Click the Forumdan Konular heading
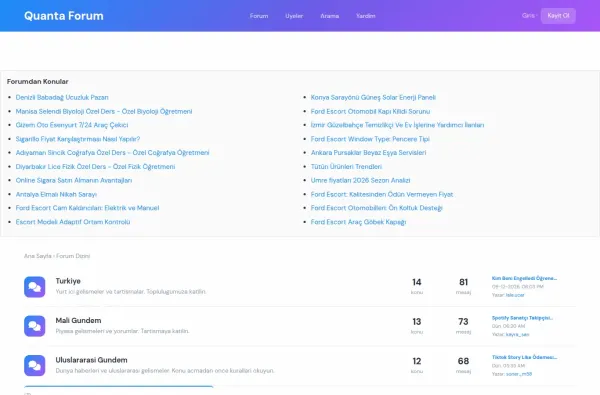Image resolution: width=600 pixels, height=395 pixels. (x=38, y=82)
